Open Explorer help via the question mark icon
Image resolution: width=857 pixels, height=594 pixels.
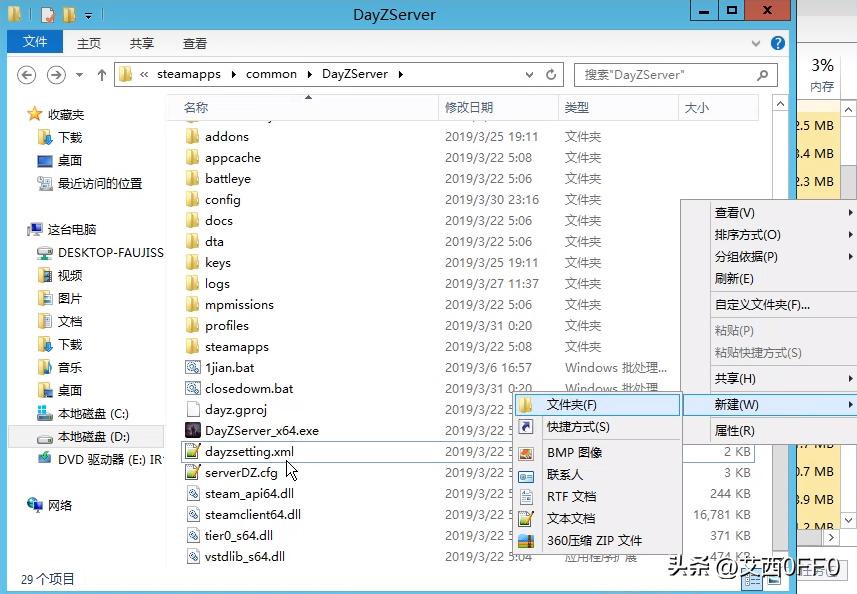[x=778, y=42]
